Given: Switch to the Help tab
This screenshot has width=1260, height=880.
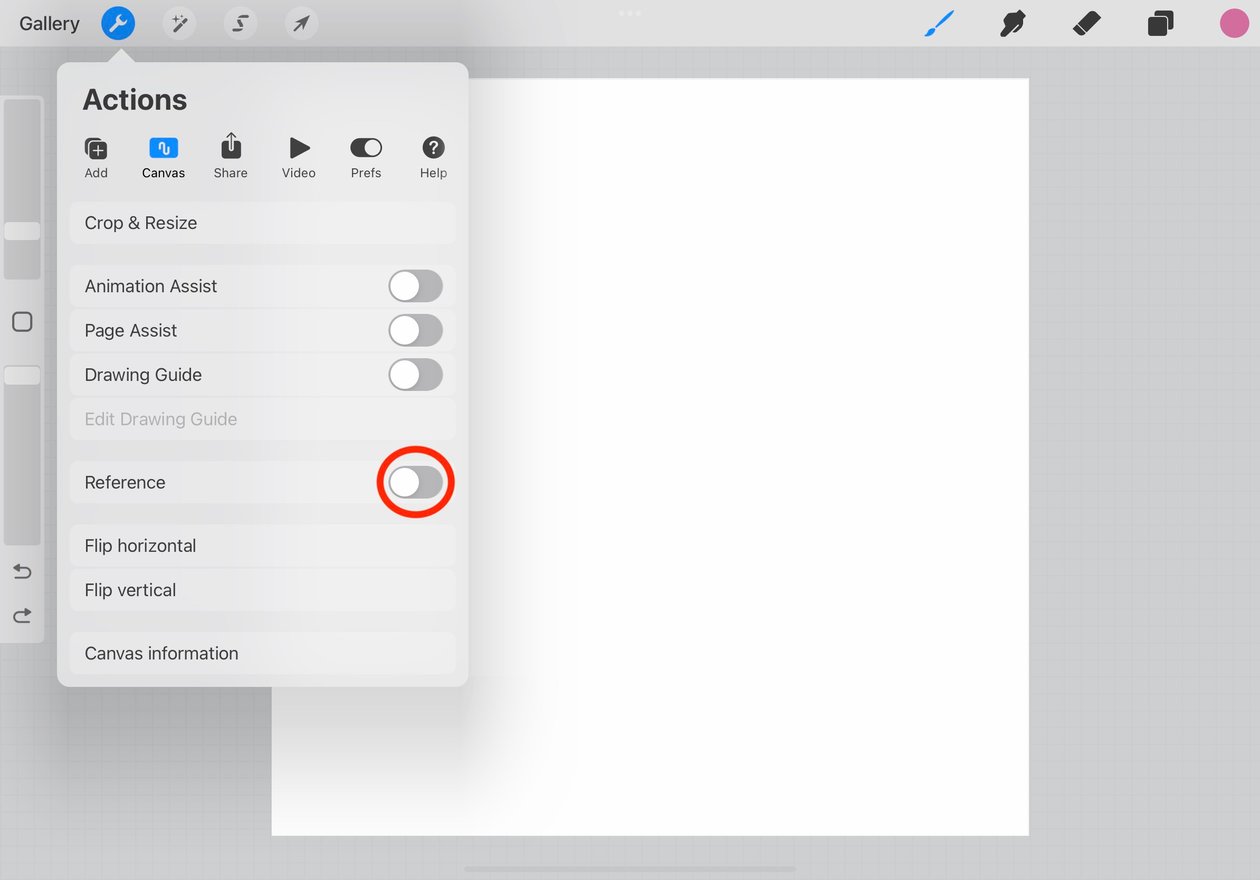Looking at the screenshot, I should point(433,158).
